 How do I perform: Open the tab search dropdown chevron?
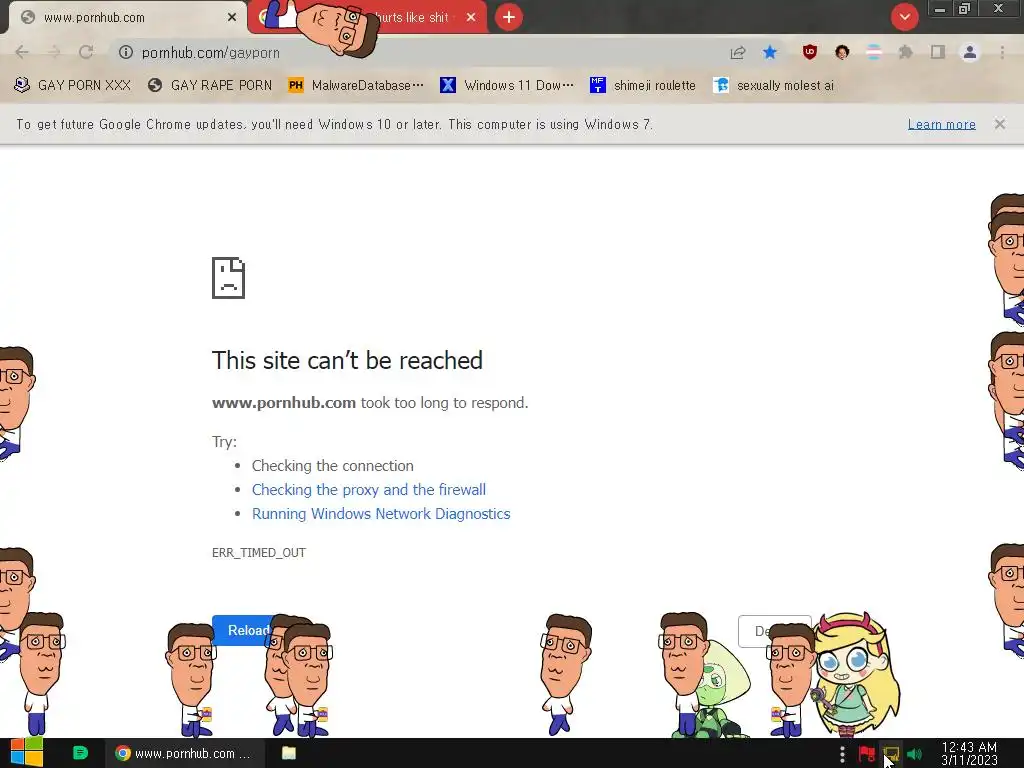tap(904, 17)
